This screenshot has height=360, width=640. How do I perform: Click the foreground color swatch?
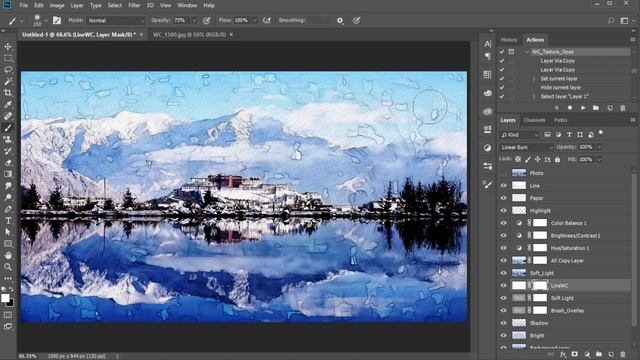click(x=5, y=298)
